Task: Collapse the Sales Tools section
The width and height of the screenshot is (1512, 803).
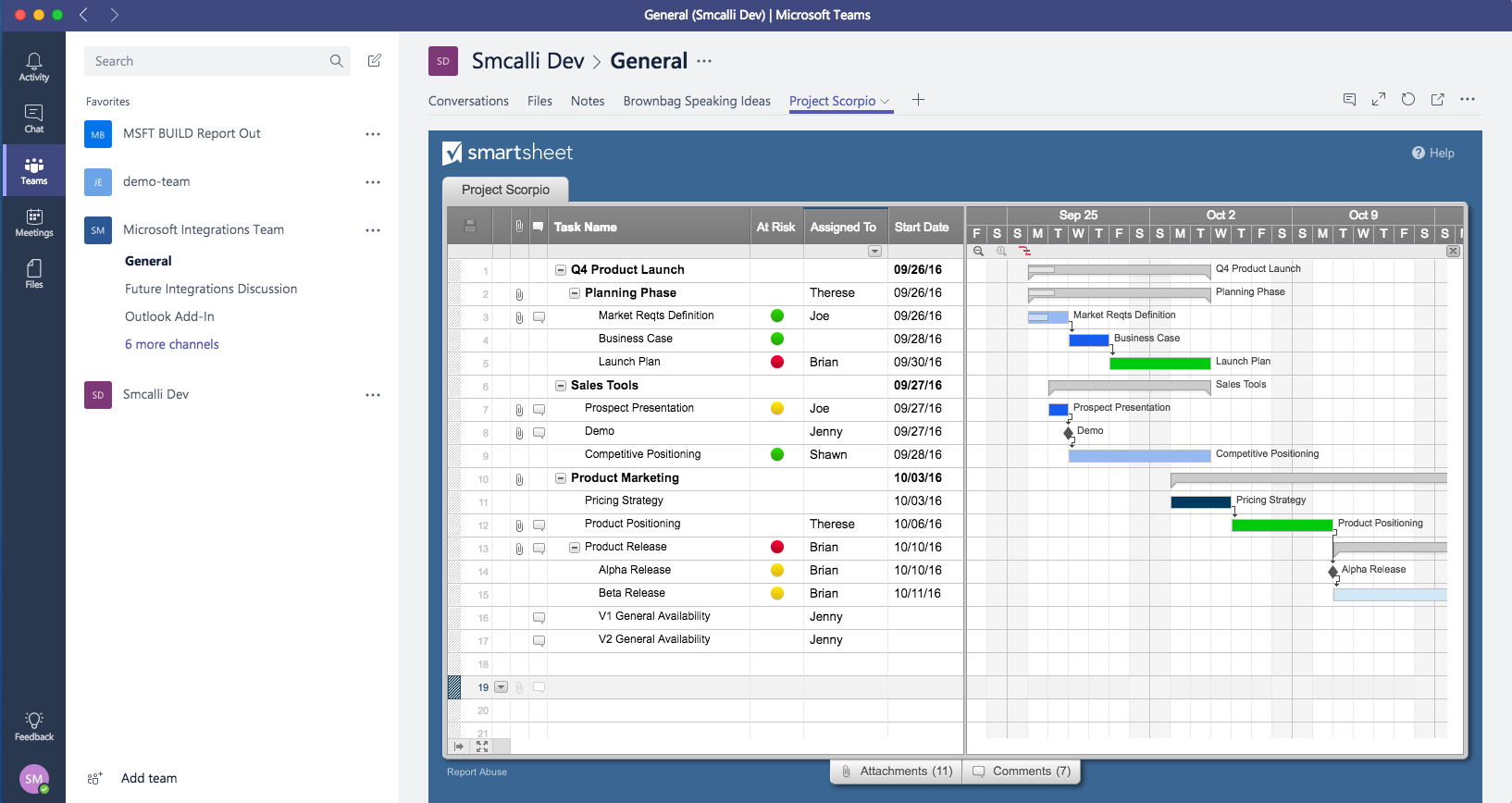Action: (x=561, y=386)
